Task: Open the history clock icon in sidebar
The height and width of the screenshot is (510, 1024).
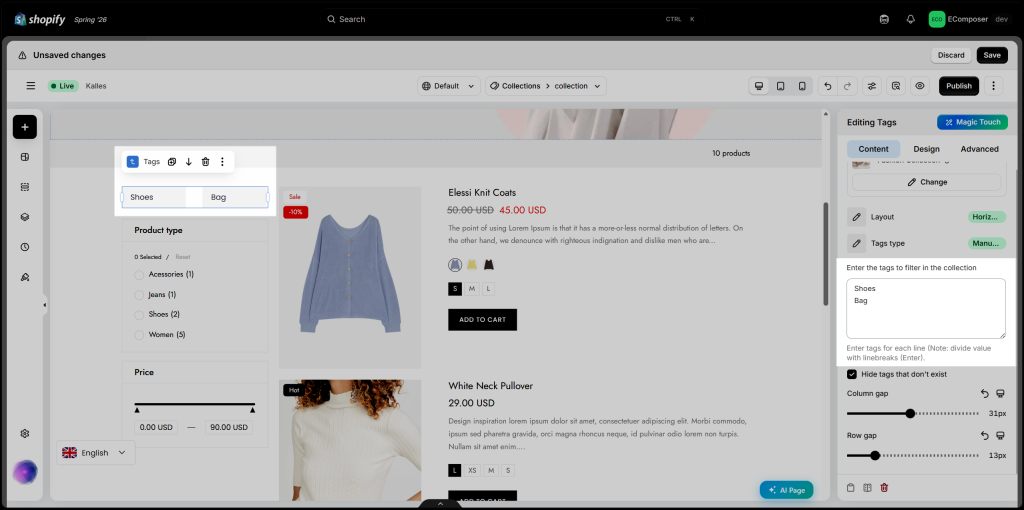Action: pyautogui.click(x=25, y=247)
